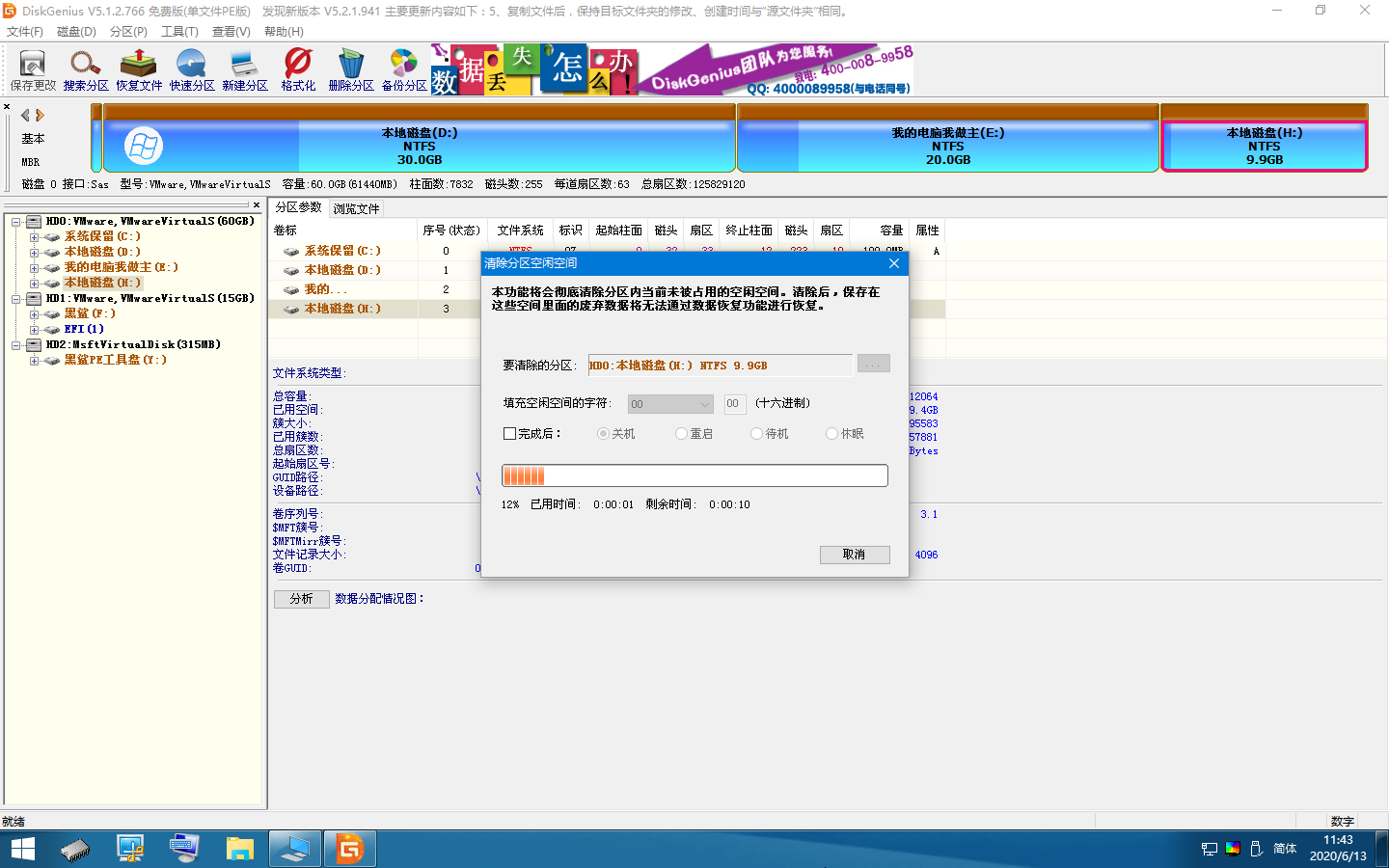The width and height of the screenshot is (1389, 868).
Task: Select the EFI (1) tree item
Action: pyautogui.click(x=84, y=330)
